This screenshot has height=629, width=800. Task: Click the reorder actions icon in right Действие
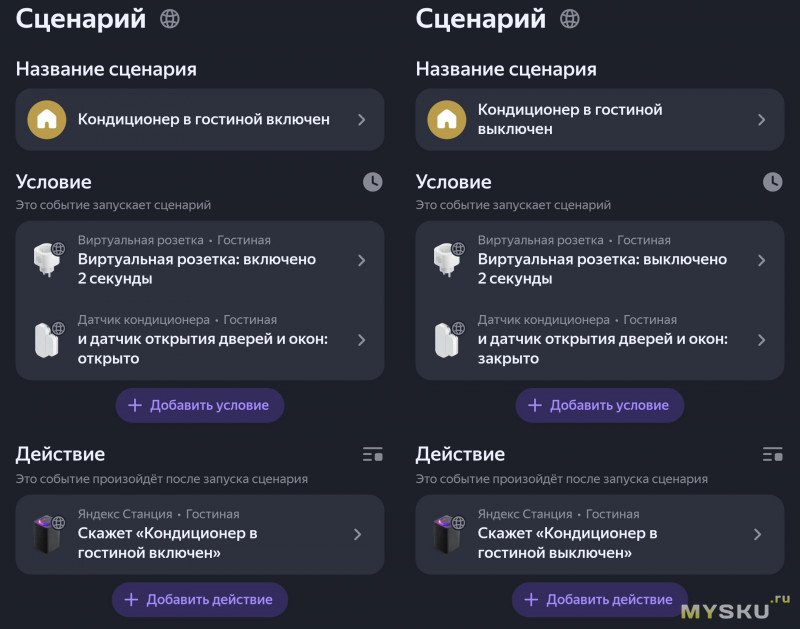(x=772, y=455)
